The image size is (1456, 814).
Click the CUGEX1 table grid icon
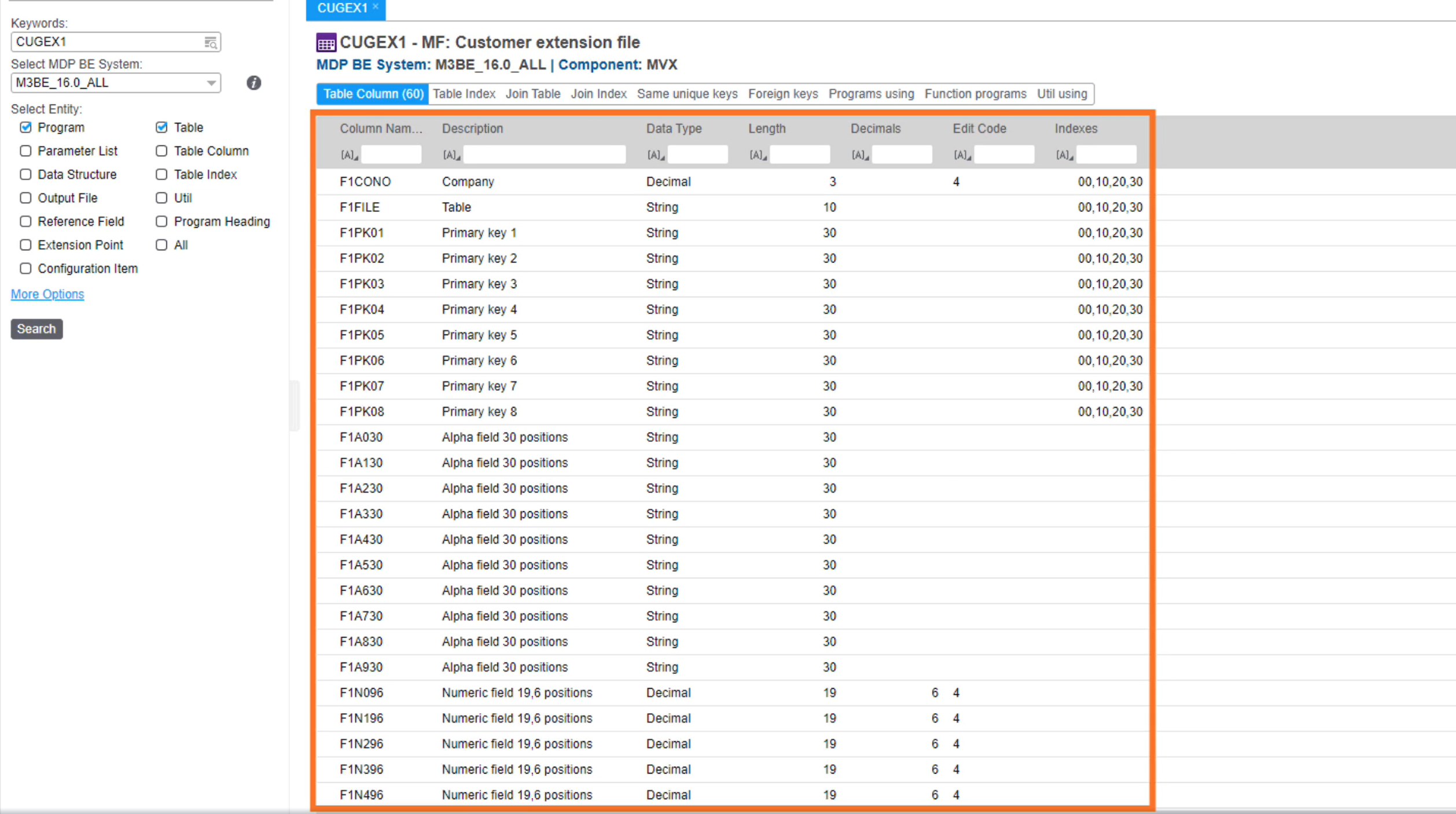pyautogui.click(x=326, y=42)
